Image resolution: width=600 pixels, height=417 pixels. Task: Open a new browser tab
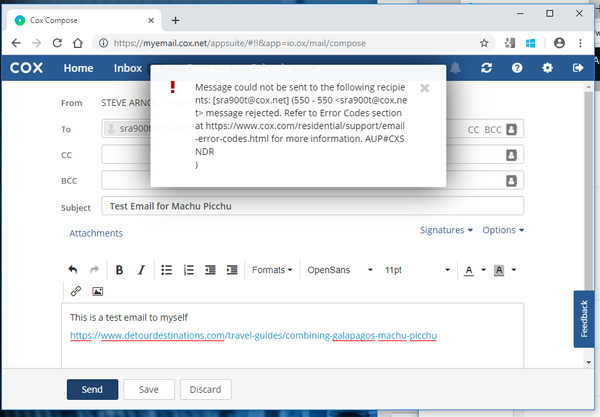(x=175, y=20)
